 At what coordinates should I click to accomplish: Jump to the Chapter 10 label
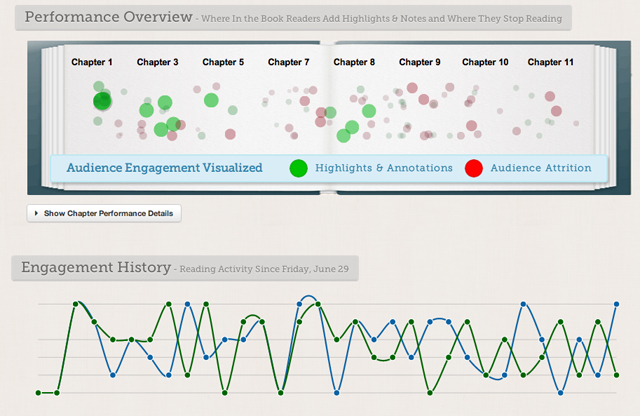(x=485, y=62)
